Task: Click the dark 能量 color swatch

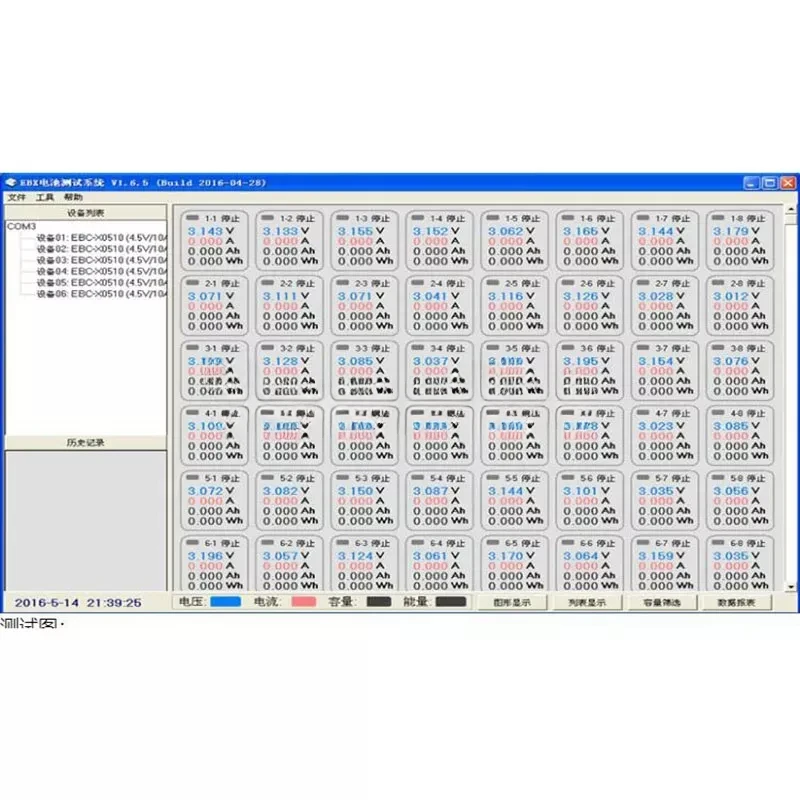Action: [x=451, y=602]
